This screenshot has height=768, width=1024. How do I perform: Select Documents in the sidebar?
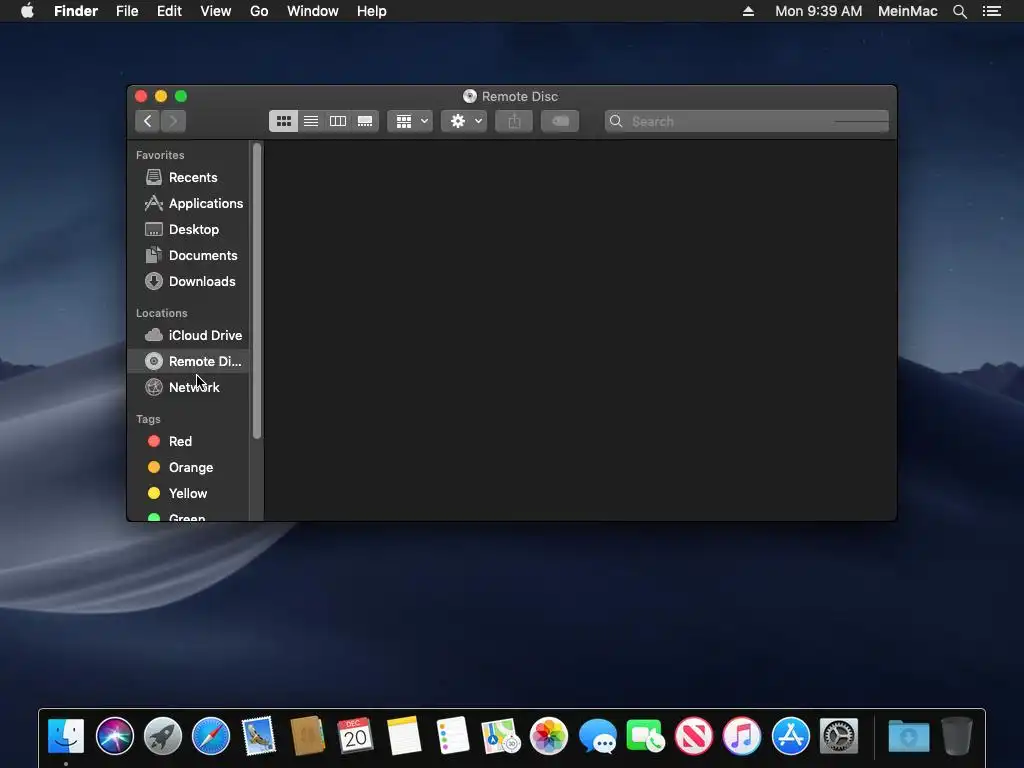pyautogui.click(x=188, y=255)
